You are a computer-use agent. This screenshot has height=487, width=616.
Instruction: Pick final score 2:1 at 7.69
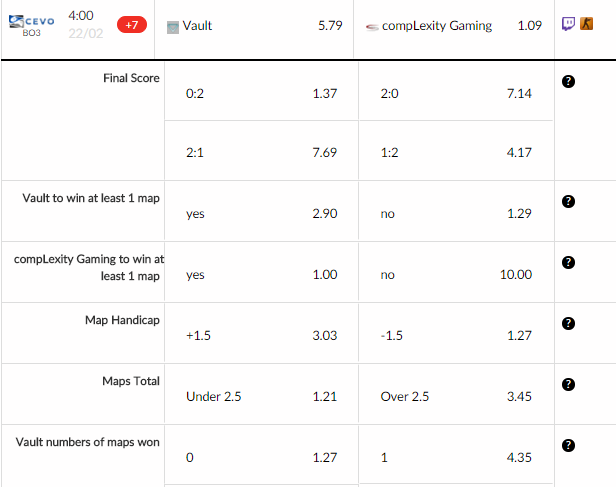(x=261, y=152)
